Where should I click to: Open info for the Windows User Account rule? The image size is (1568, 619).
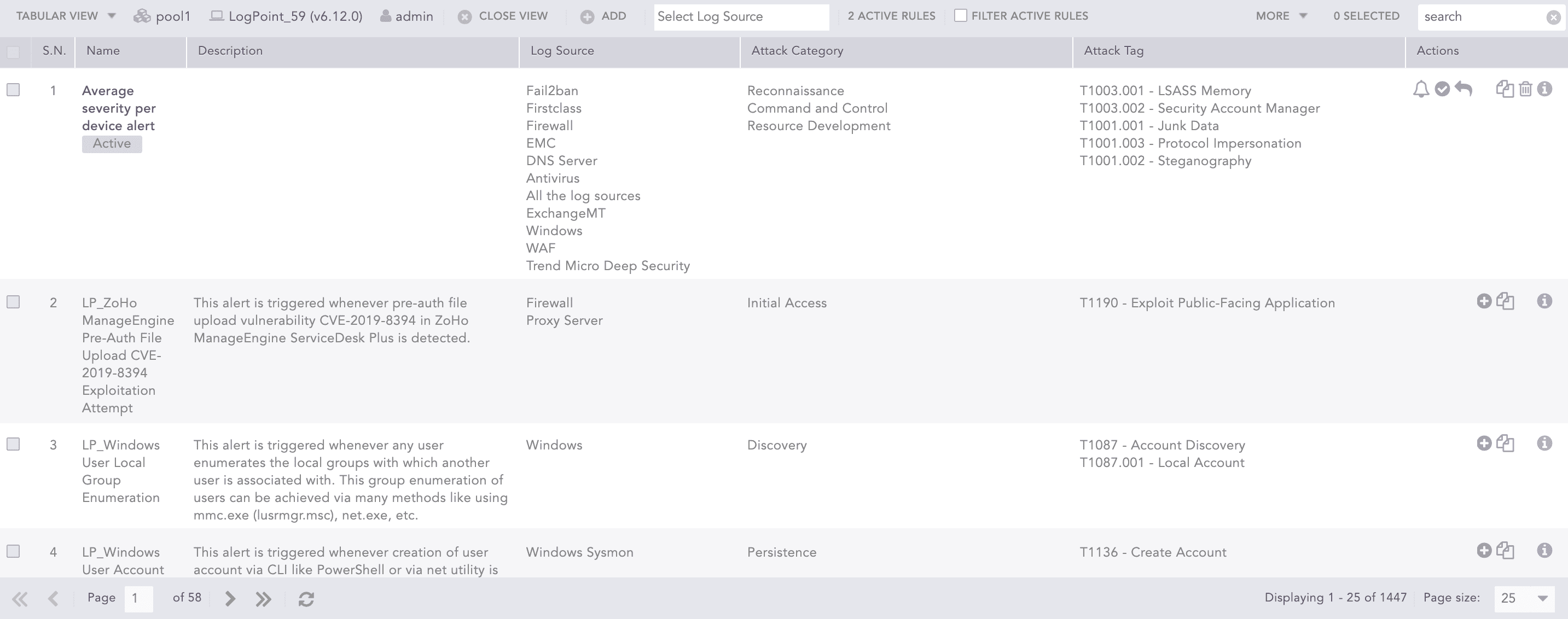(1544, 551)
